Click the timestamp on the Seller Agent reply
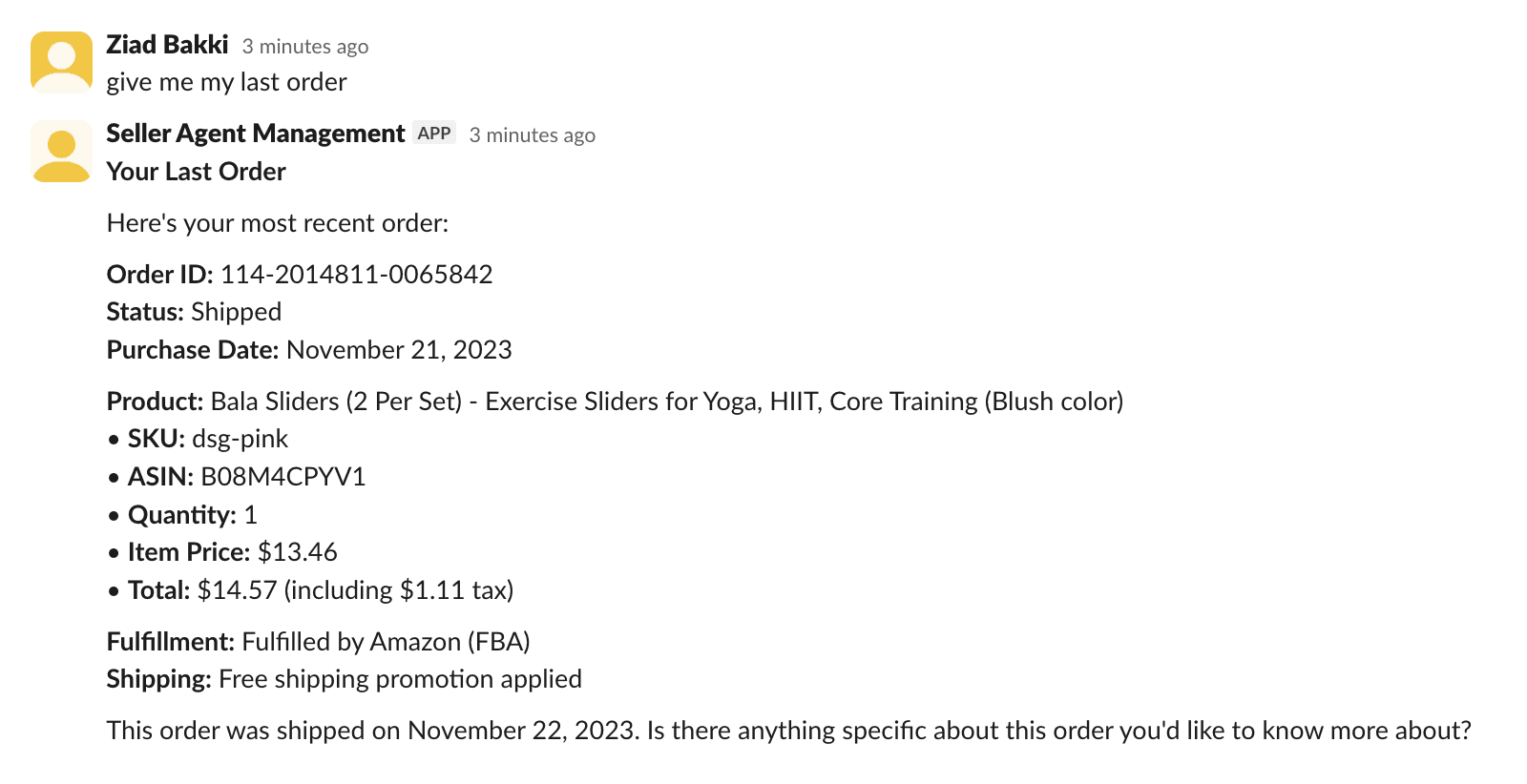The image size is (1527, 784). point(532,135)
